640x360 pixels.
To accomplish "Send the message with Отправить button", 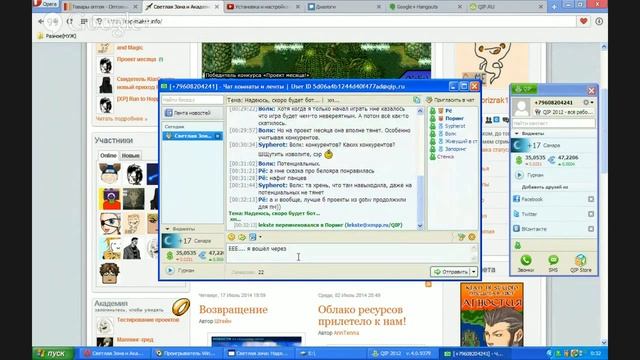I will pos(451,271).
